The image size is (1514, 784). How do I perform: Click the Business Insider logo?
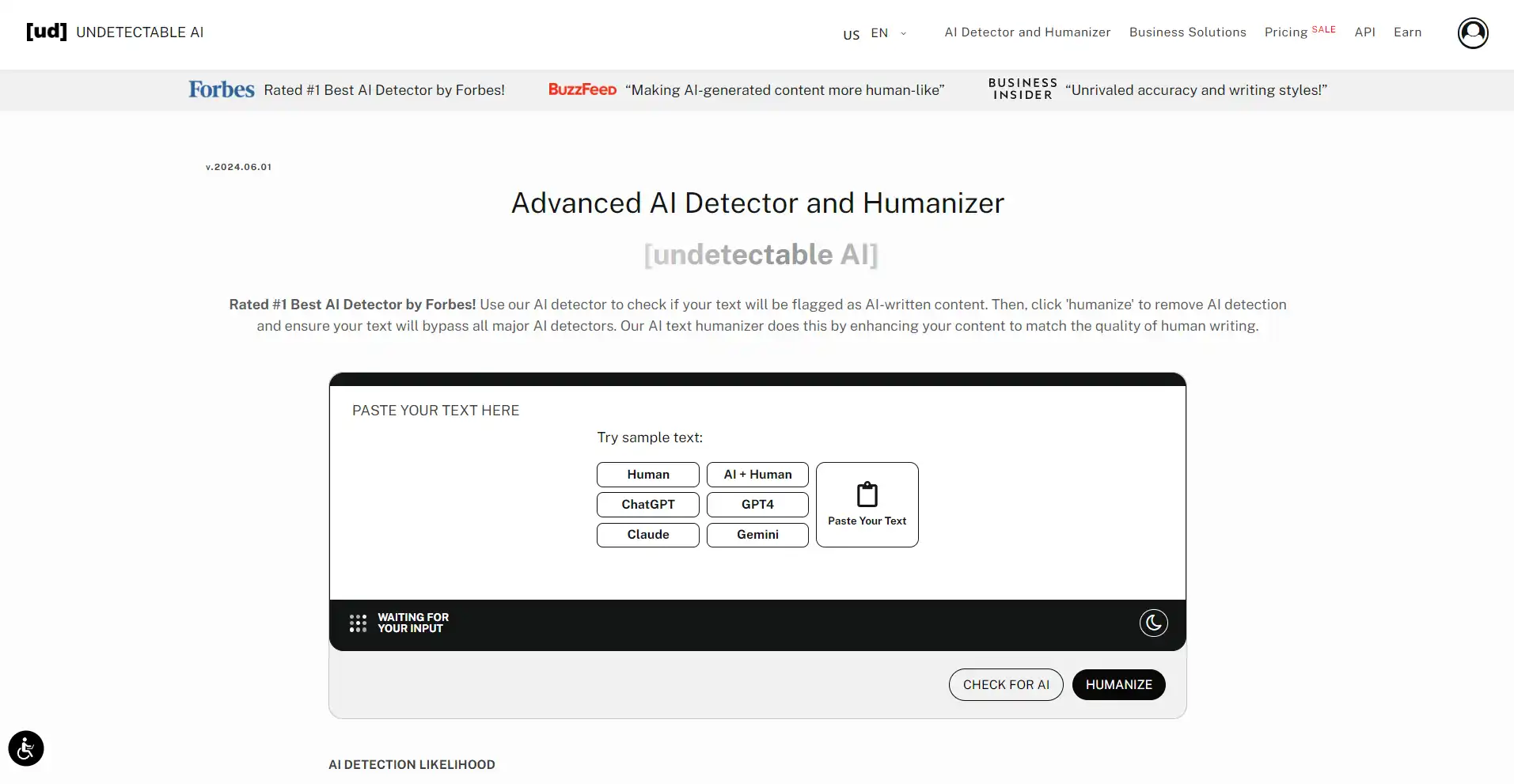click(x=1023, y=89)
